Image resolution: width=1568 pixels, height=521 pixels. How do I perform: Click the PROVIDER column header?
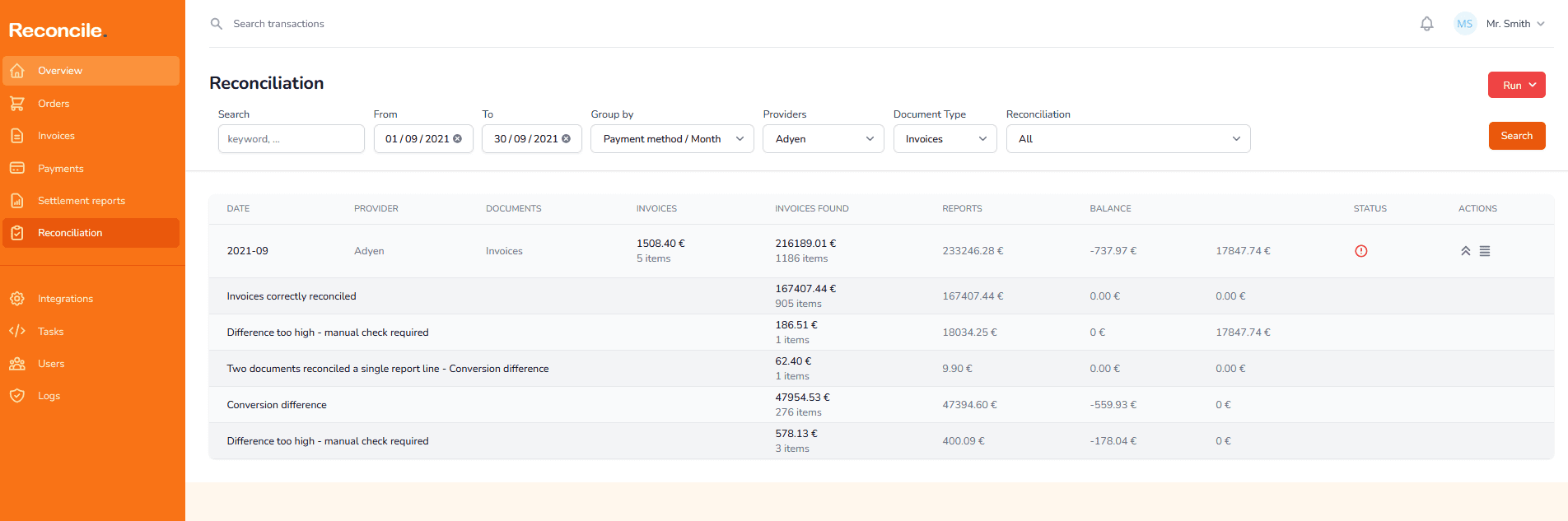(x=376, y=209)
